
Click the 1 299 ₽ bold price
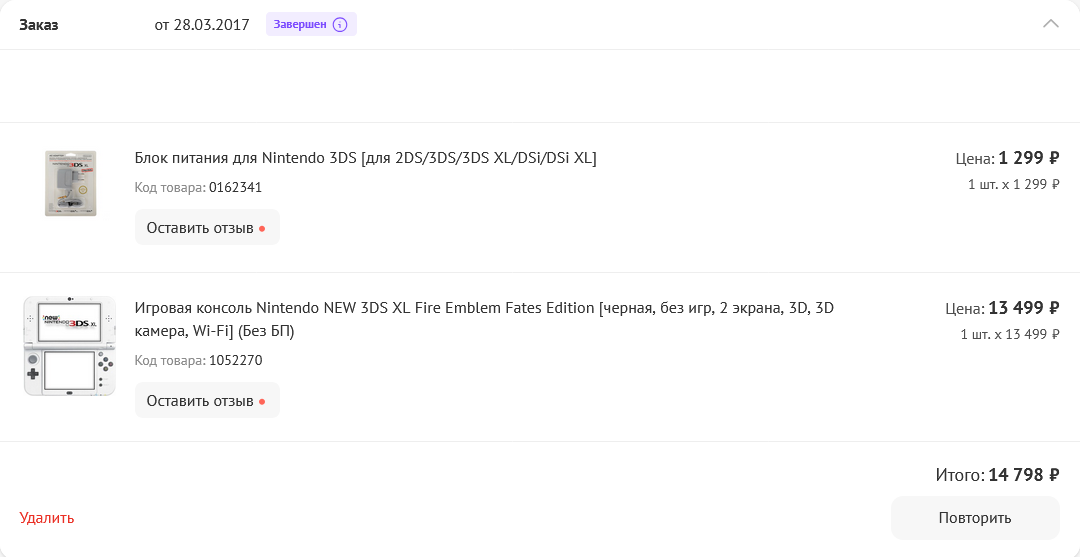(x=1028, y=158)
